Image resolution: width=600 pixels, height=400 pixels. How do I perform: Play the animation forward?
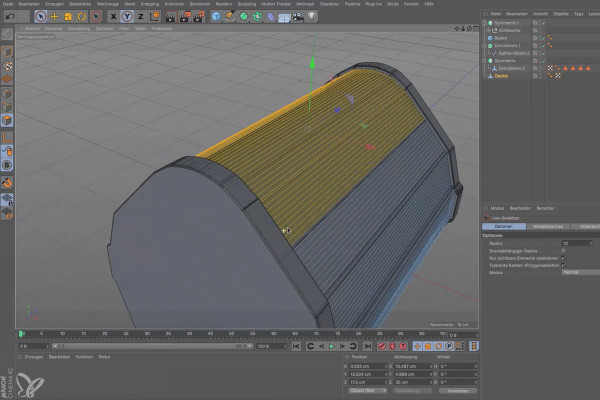pyautogui.click(x=332, y=346)
